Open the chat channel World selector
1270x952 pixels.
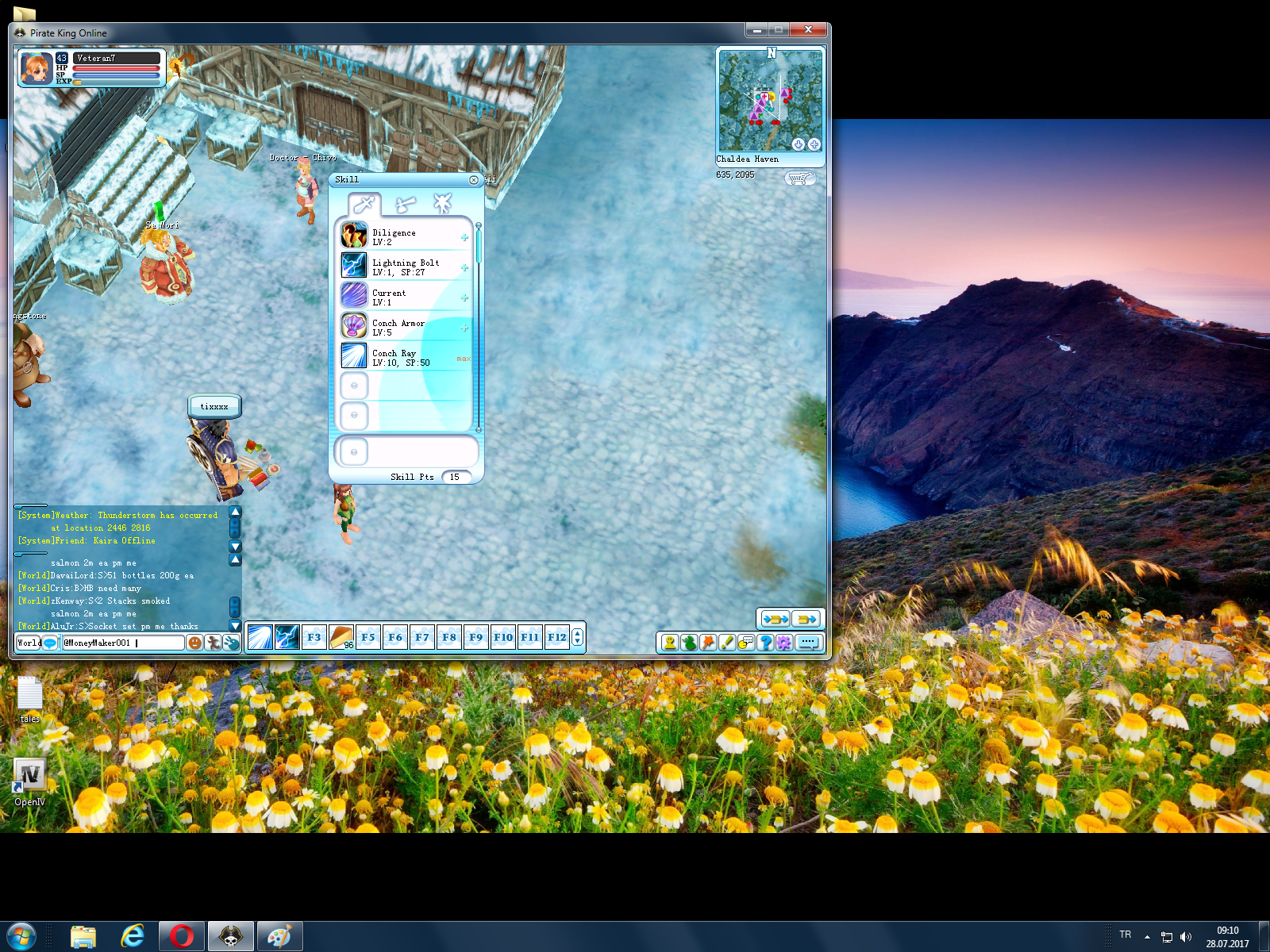29,643
